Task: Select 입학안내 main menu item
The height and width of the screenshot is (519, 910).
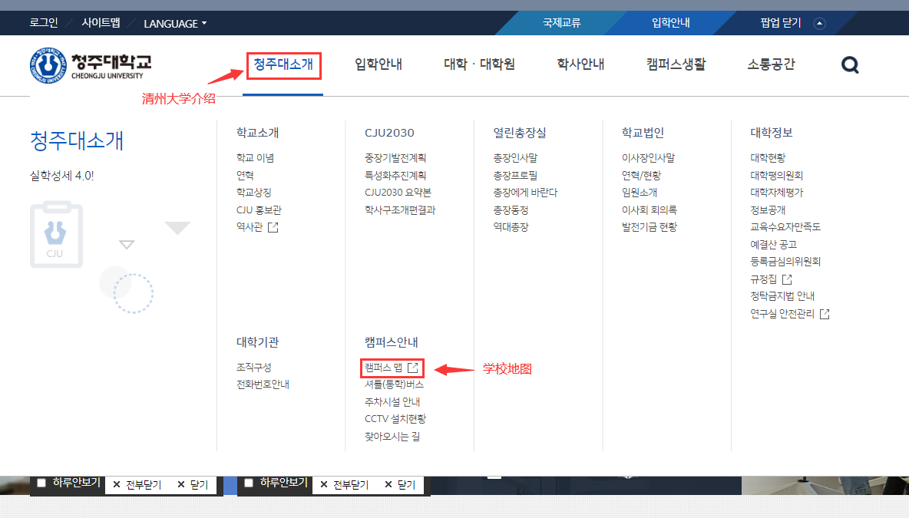Action: [378, 64]
